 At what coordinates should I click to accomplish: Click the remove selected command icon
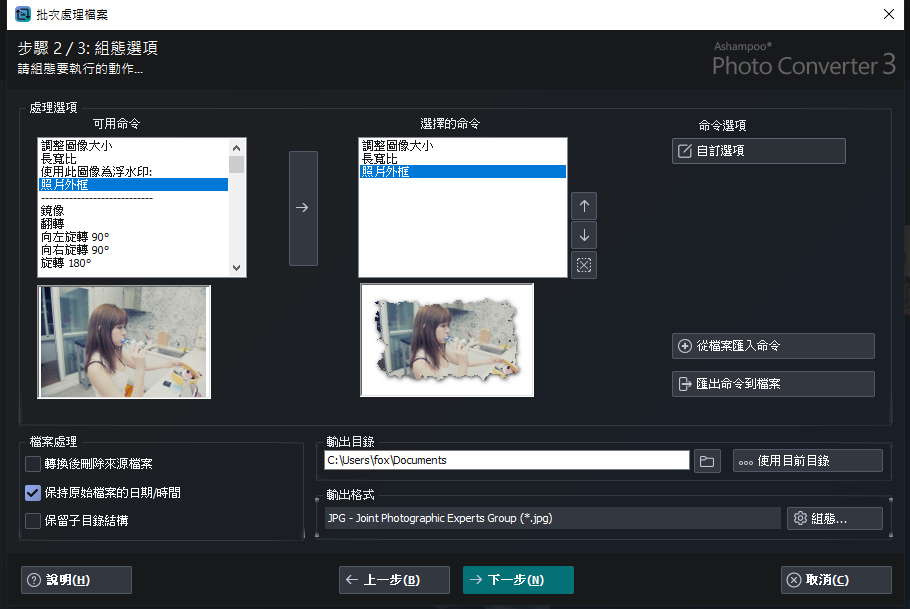coord(584,265)
